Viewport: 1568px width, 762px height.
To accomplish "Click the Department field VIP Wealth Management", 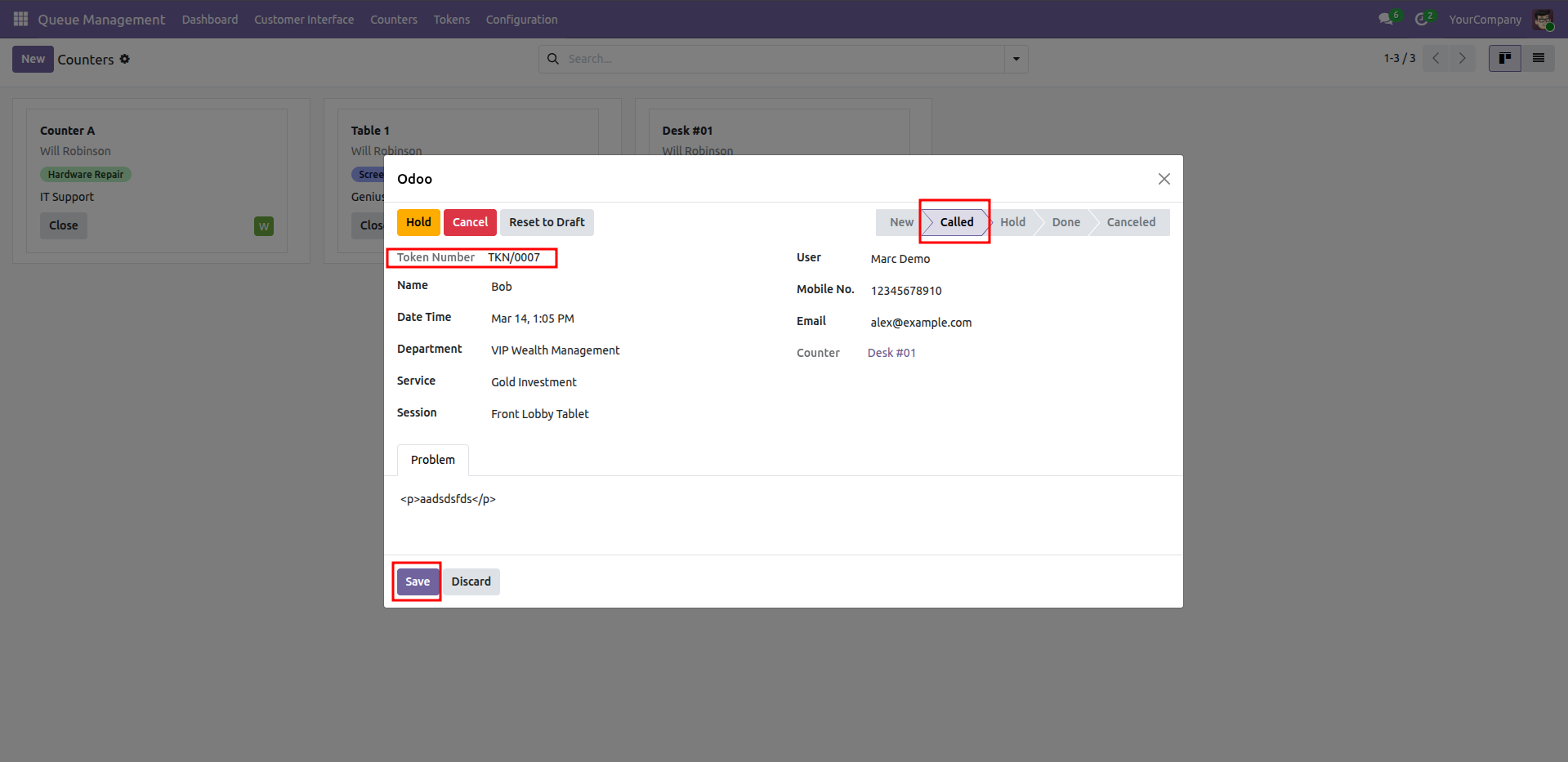I will 555,350.
